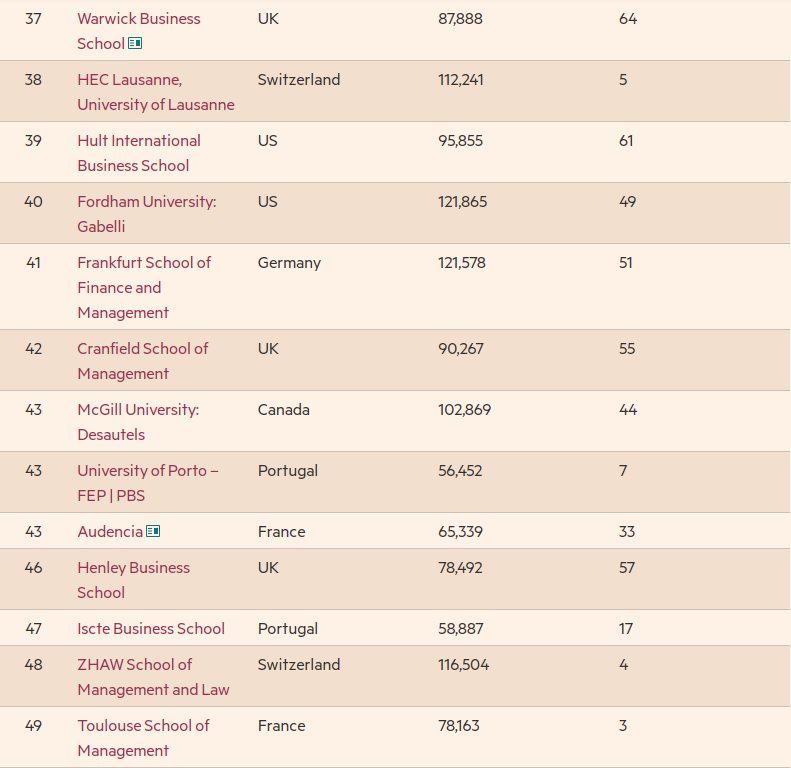Screen dimensions: 791x768
Task: Open HEC Lausanne, University of Lausanne link
Action: 156,92
